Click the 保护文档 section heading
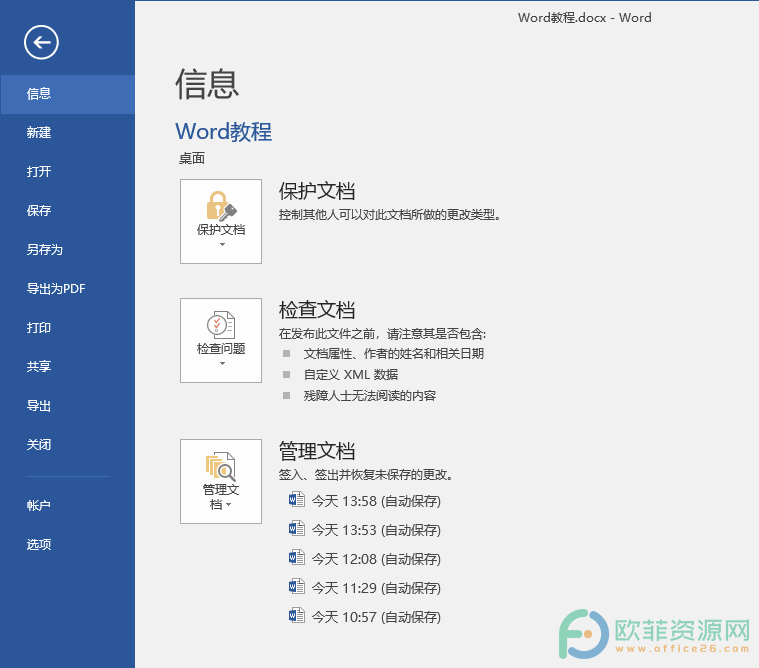This screenshot has width=759, height=668. click(317, 191)
